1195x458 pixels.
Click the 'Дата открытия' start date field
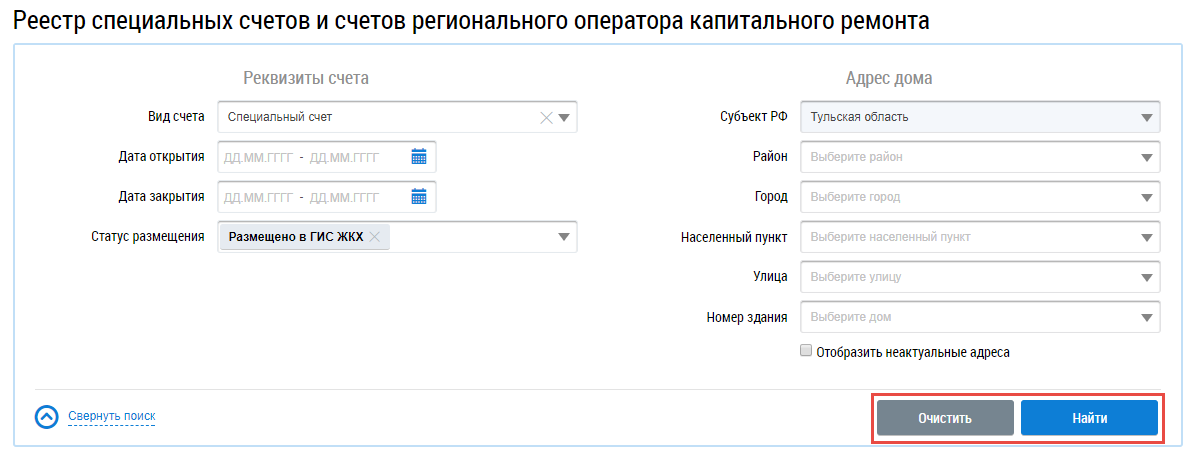click(257, 157)
